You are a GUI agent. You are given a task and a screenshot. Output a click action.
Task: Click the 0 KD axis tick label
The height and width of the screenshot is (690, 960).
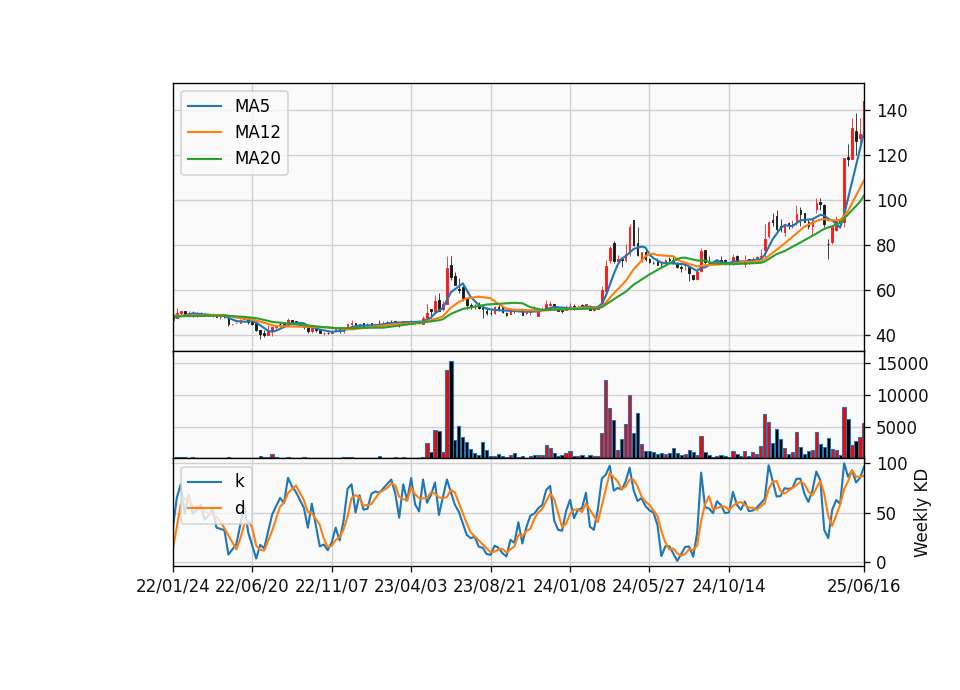click(x=882, y=563)
